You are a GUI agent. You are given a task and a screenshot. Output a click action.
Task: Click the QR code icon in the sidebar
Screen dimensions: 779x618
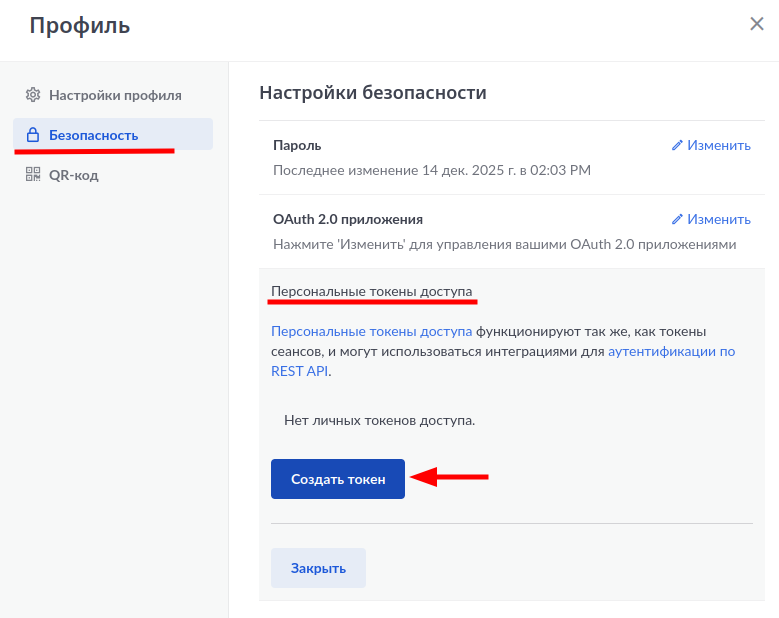(32, 175)
